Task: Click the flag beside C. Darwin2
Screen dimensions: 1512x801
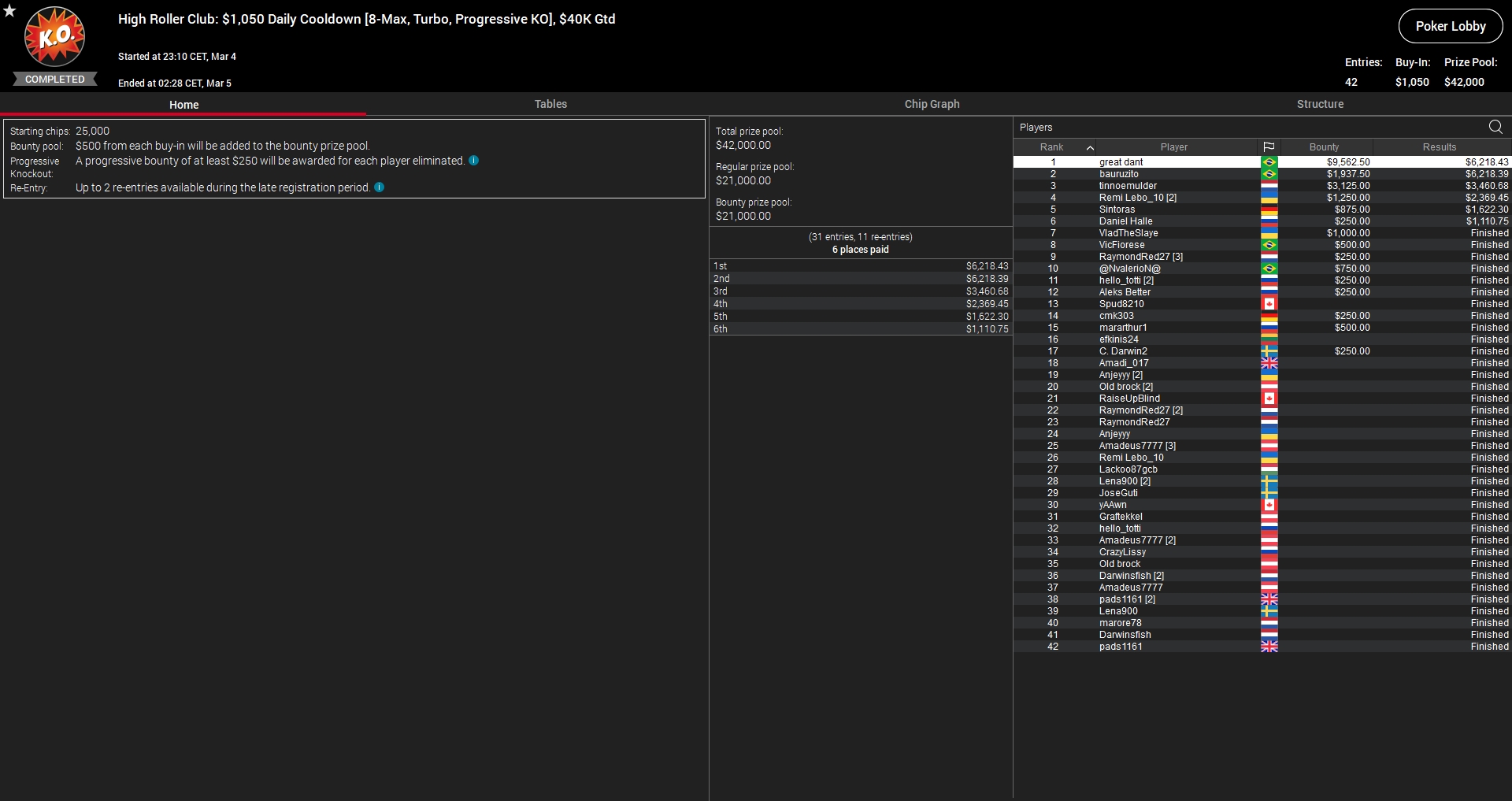Action: pos(1269,351)
